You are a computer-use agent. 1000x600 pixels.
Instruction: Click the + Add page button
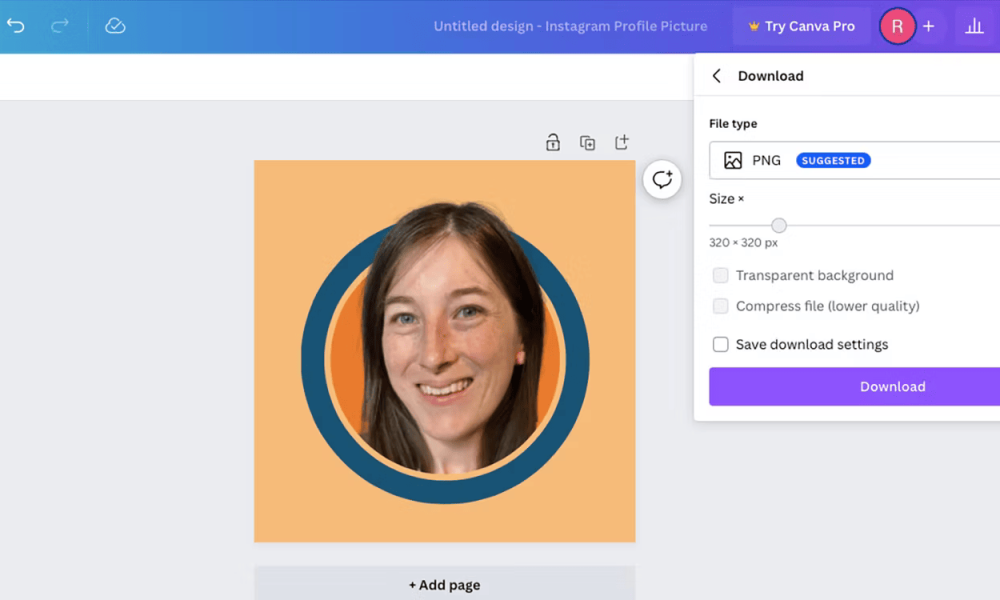(445, 585)
